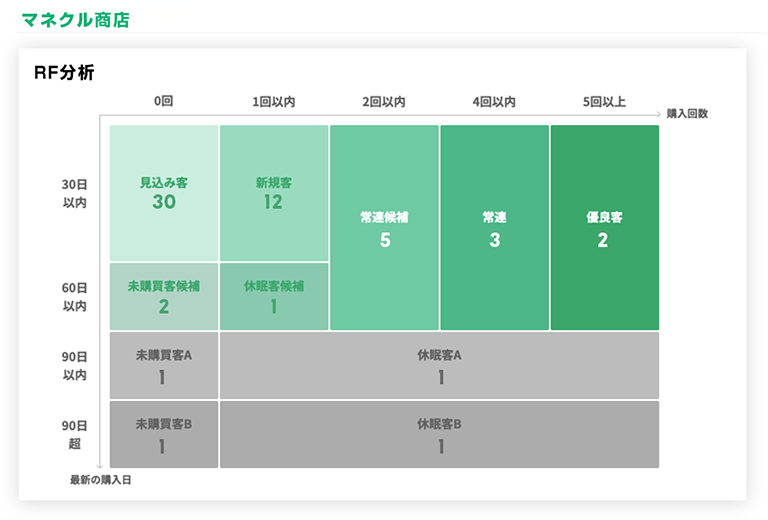This screenshot has width=768, height=520.
Task: Click the 0回 column header
Action: click(x=164, y=101)
